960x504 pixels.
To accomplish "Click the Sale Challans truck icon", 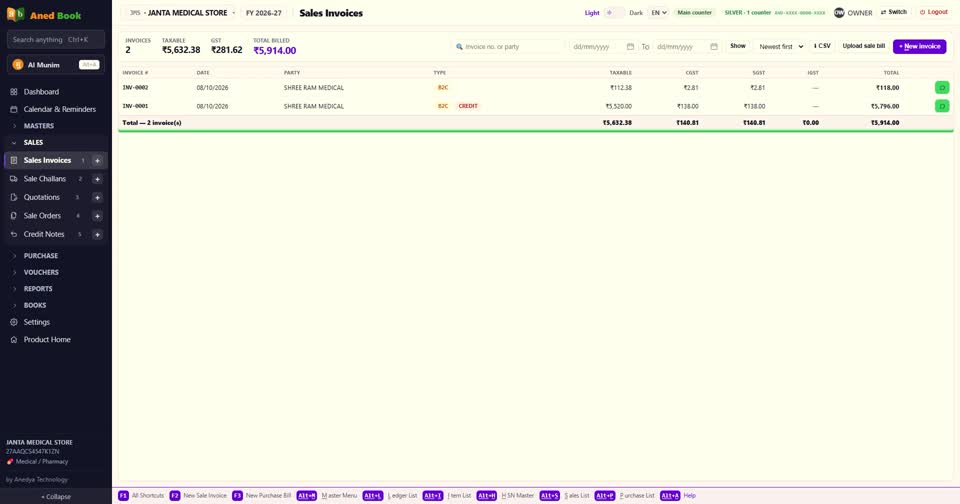I will click(13, 179).
